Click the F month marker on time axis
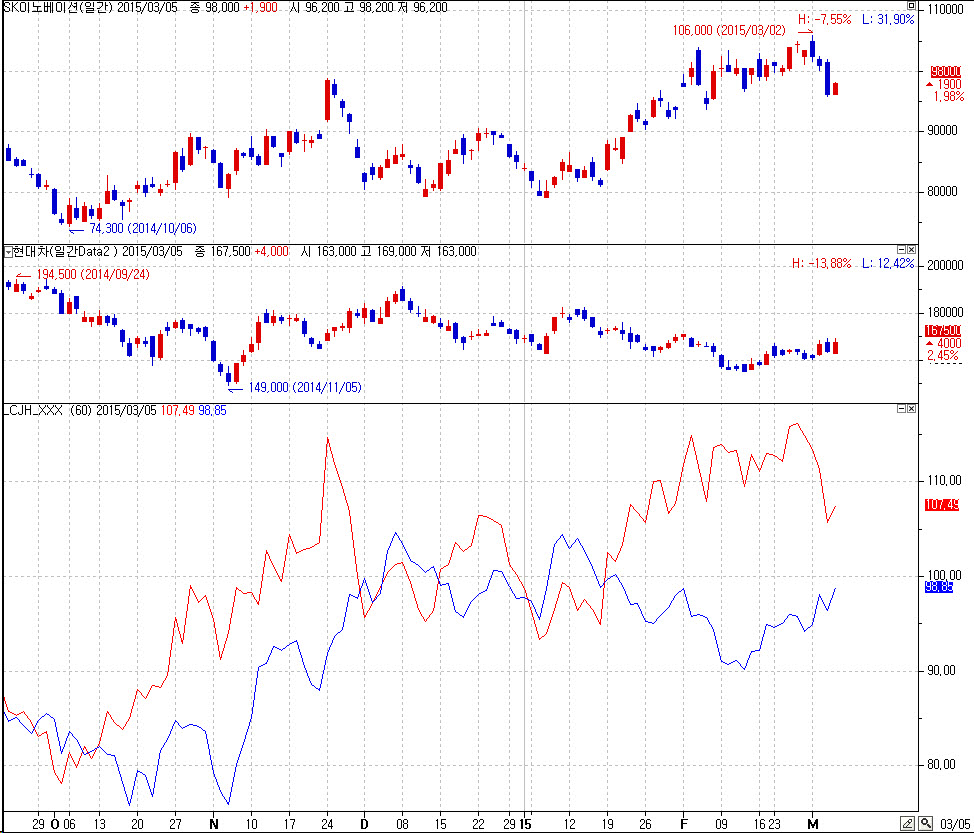The width and height of the screenshot is (974, 833). pos(684,824)
